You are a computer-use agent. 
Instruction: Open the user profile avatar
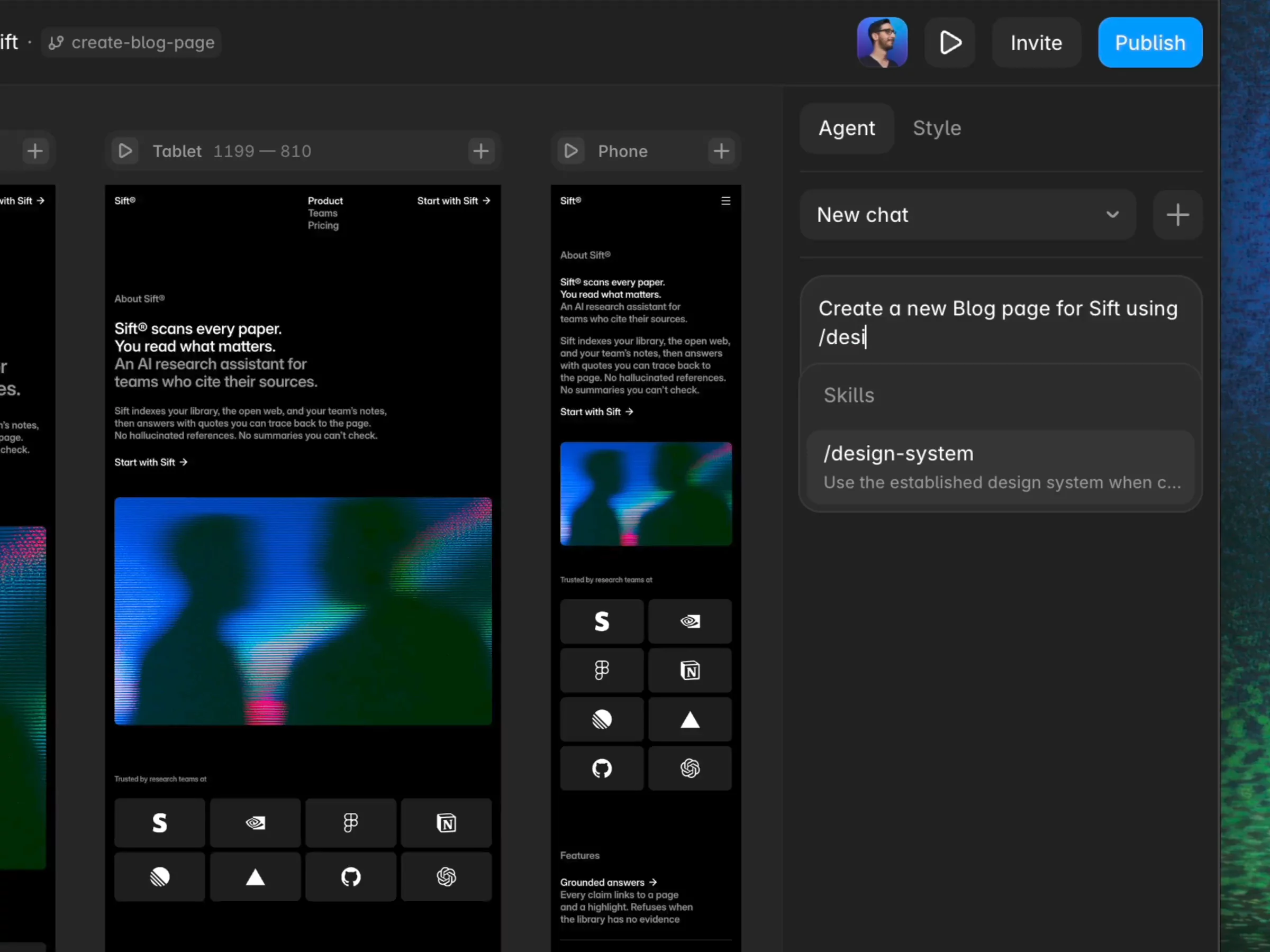click(x=883, y=42)
